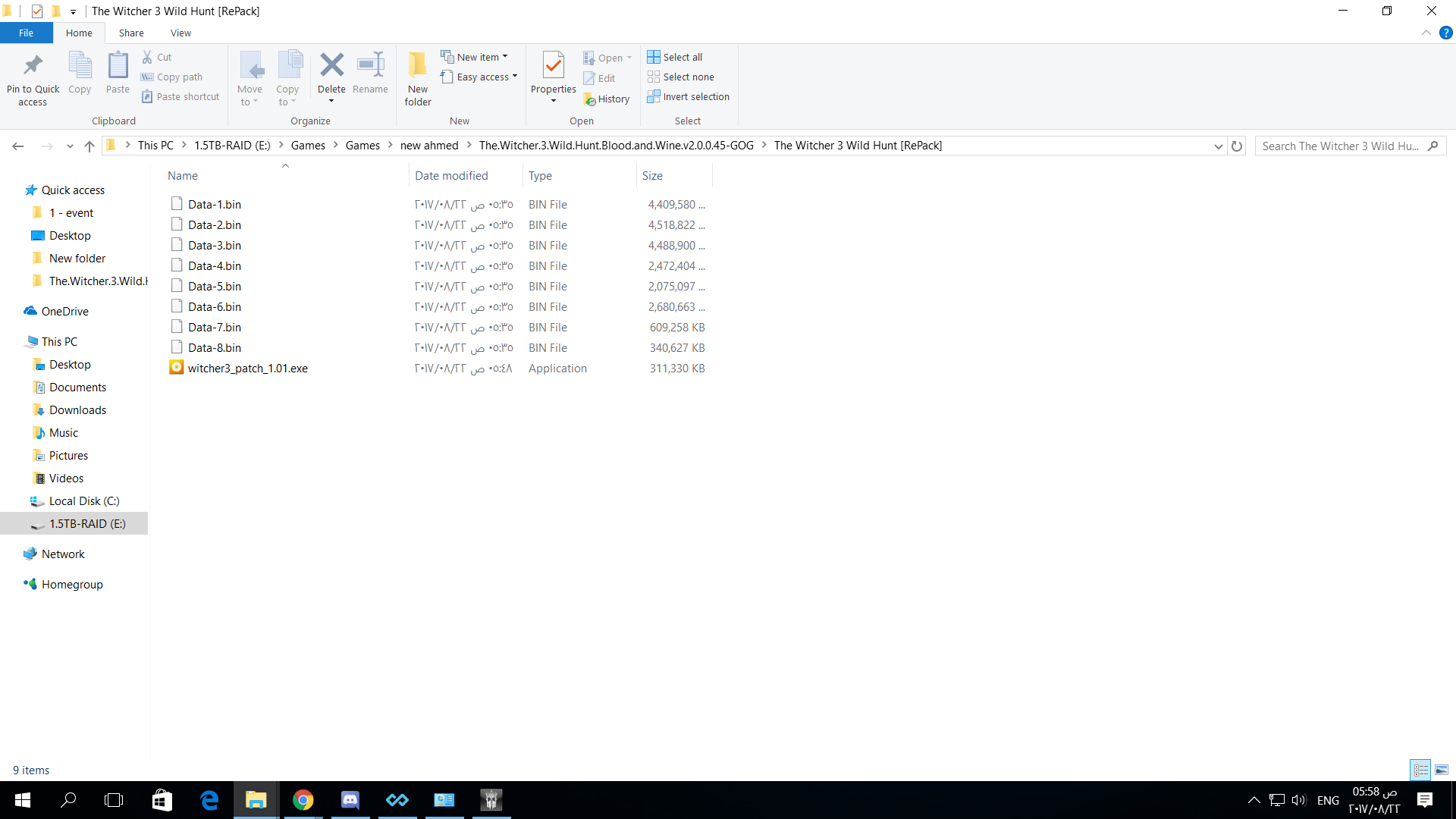Click the Cut scissors command
The height and width of the screenshot is (819, 1456).
coord(157,57)
